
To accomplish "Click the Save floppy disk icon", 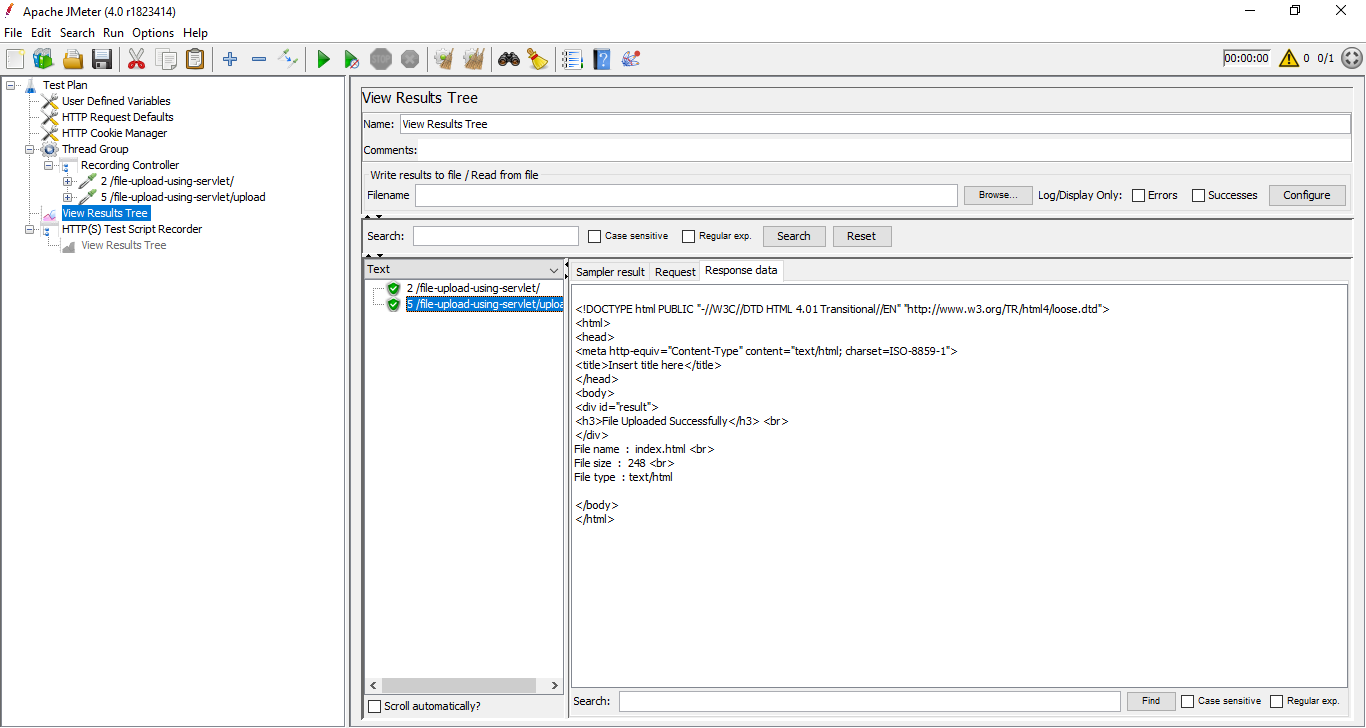I will pos(101,59).
